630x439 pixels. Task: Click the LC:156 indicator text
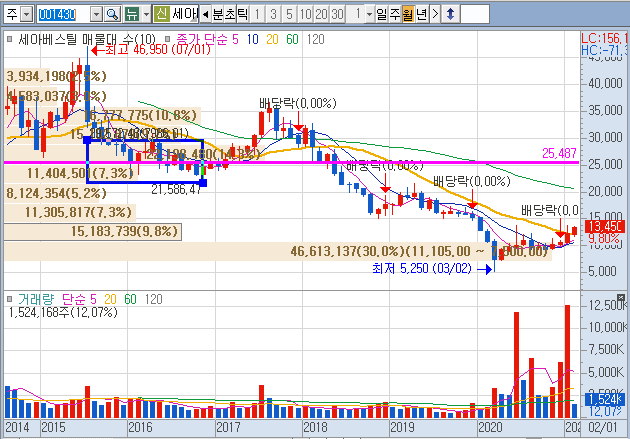pos(604,38)
